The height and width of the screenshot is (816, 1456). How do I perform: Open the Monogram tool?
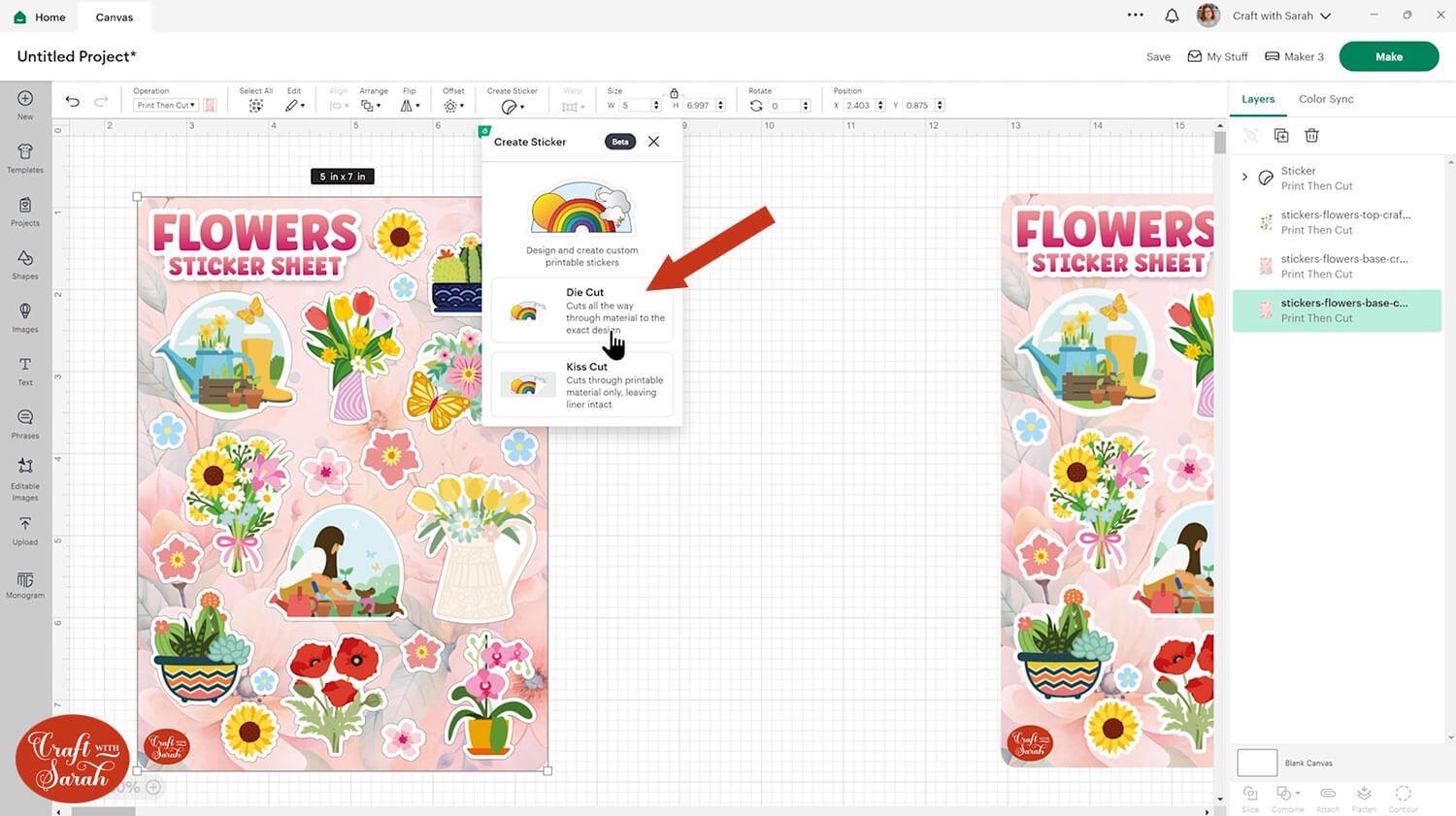pos(25,584)
